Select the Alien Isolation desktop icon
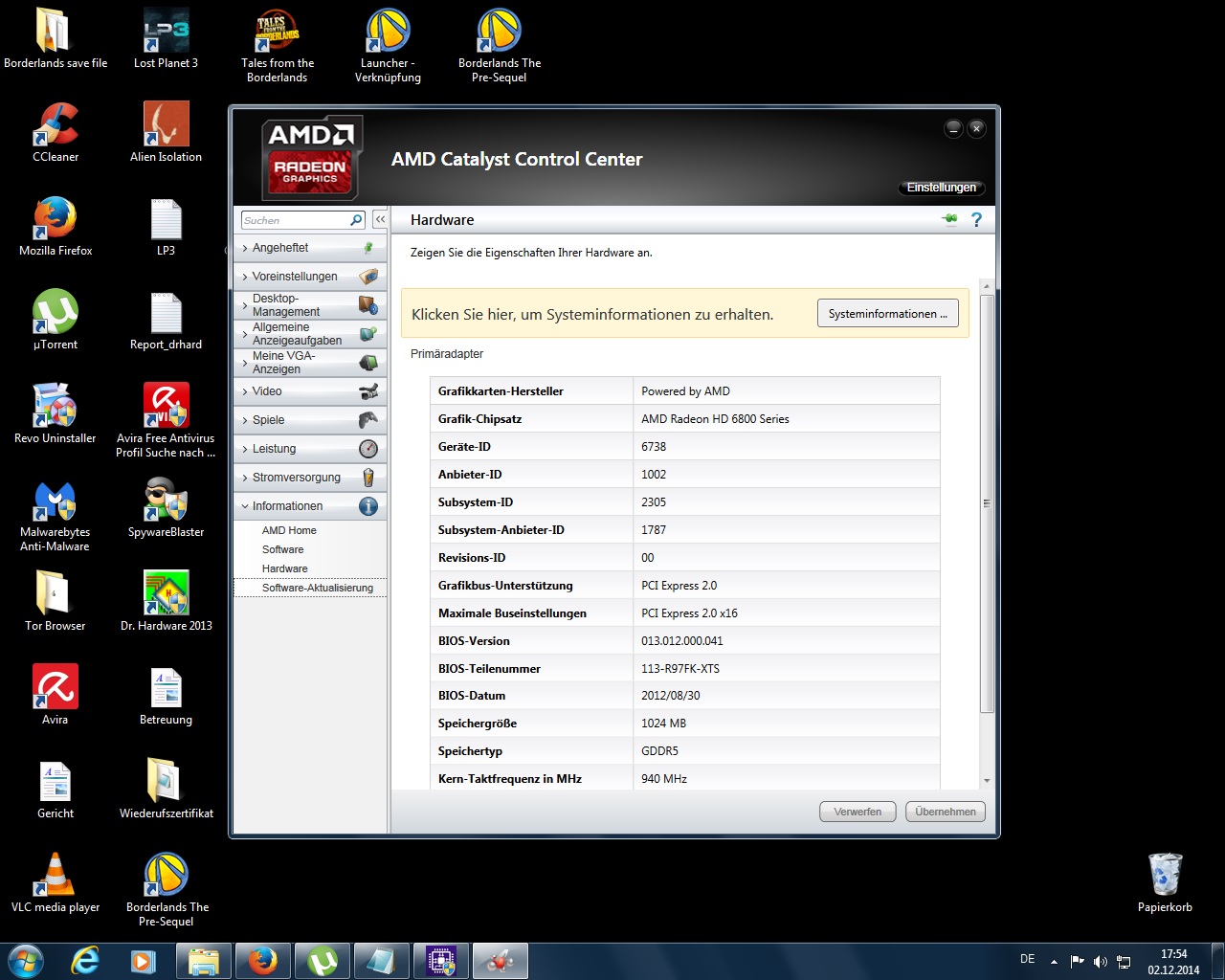1225x980 pixels. click(167, 132)
